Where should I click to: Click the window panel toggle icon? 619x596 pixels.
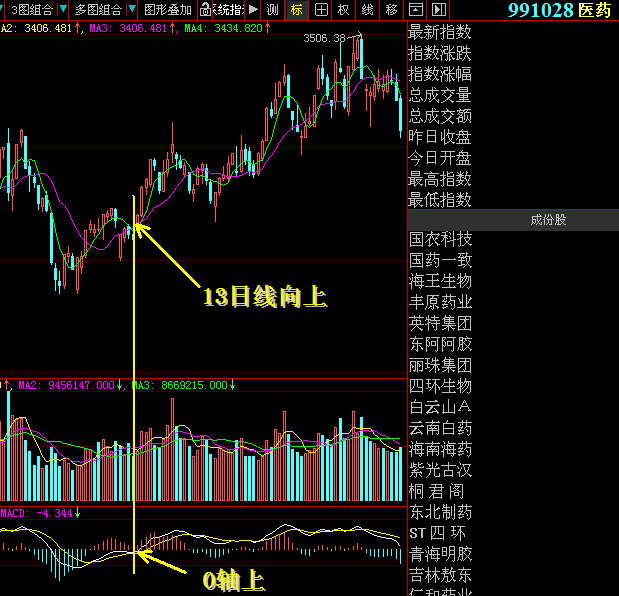pyautogui.click(x=416, y=10)
